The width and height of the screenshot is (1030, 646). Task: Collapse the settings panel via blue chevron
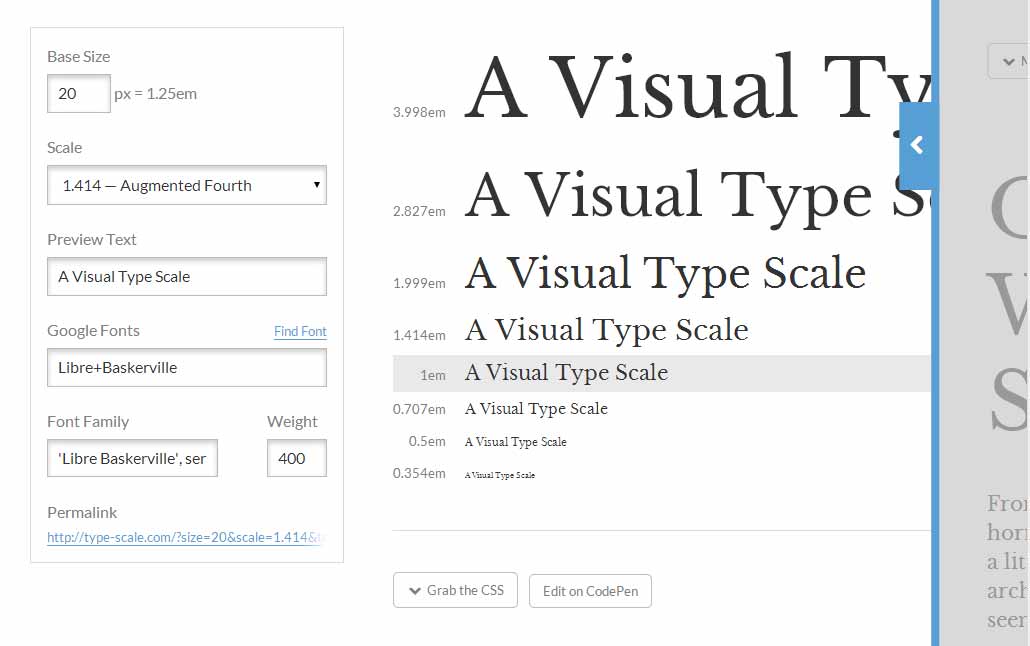point(918,145)
